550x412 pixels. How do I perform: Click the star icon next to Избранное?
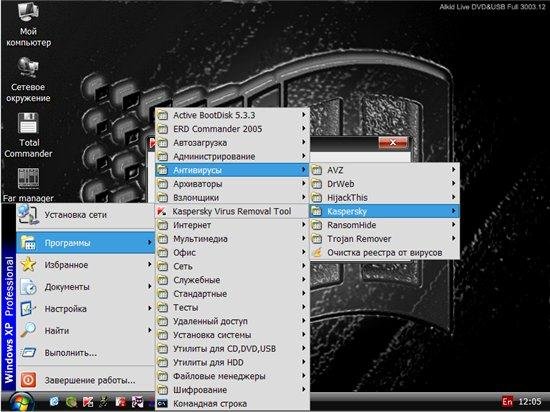coord(28,264)
